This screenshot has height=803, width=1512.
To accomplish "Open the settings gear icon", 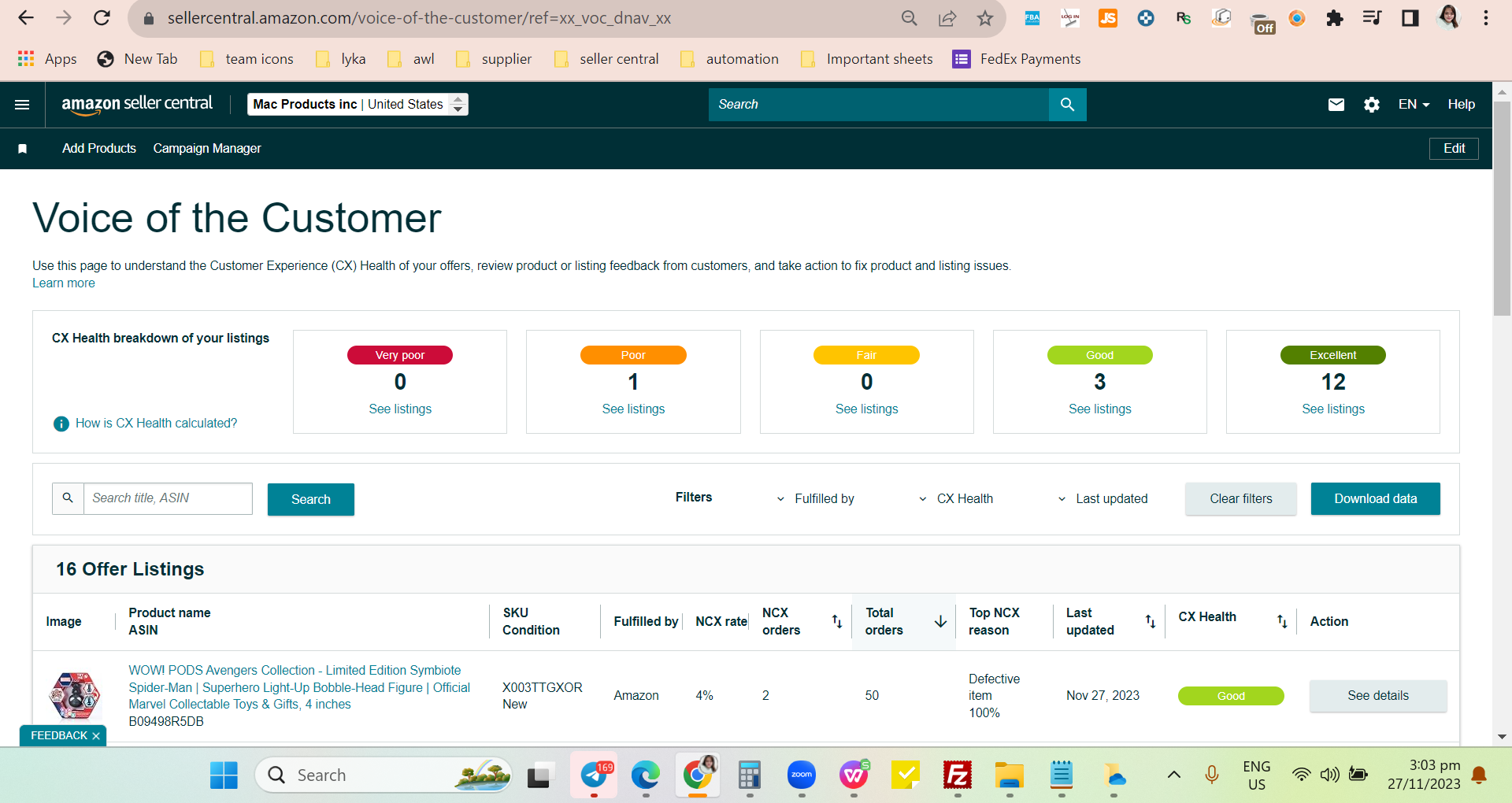I will (1372, 105).
